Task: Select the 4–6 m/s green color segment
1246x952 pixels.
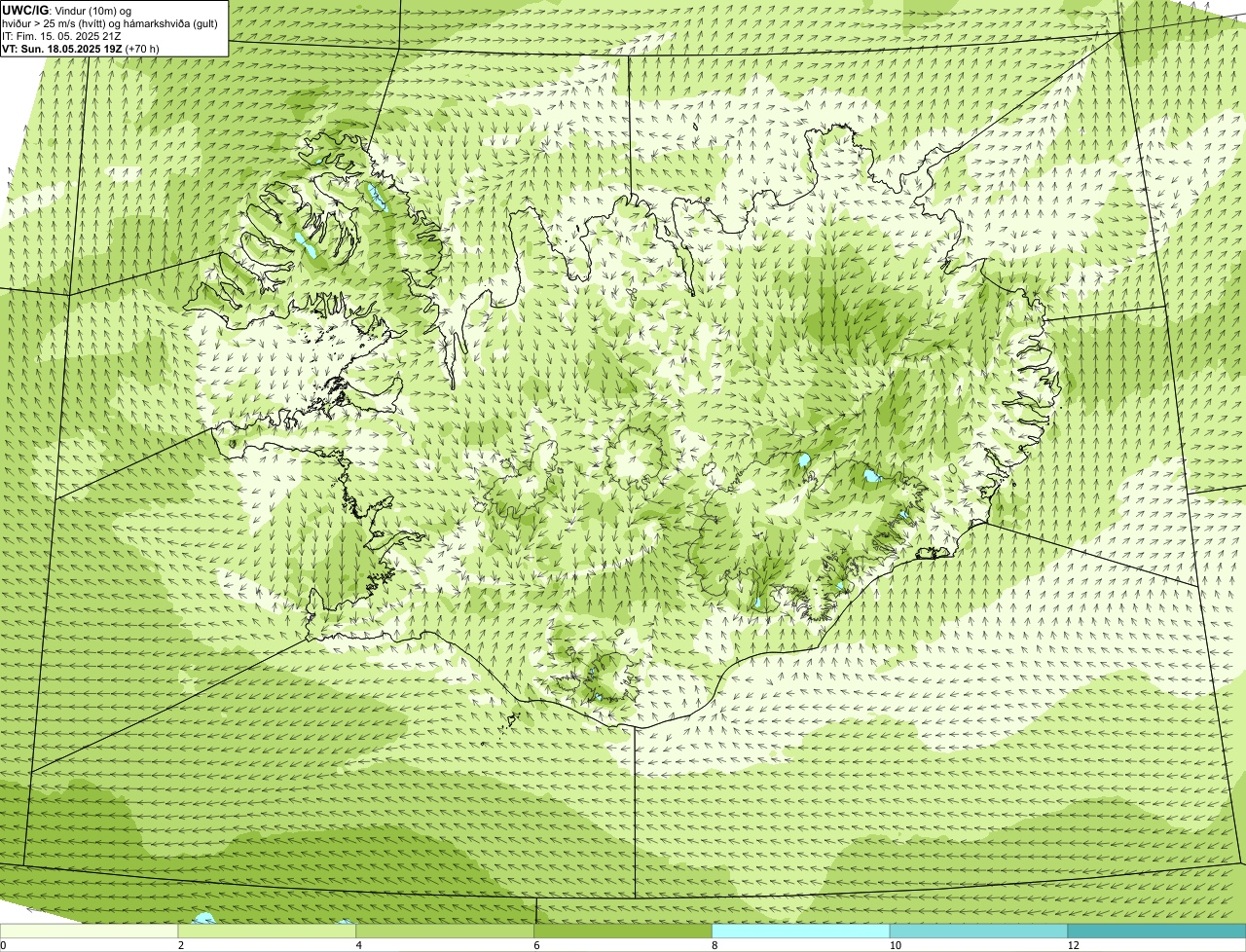Action: [x=446, y=931]
